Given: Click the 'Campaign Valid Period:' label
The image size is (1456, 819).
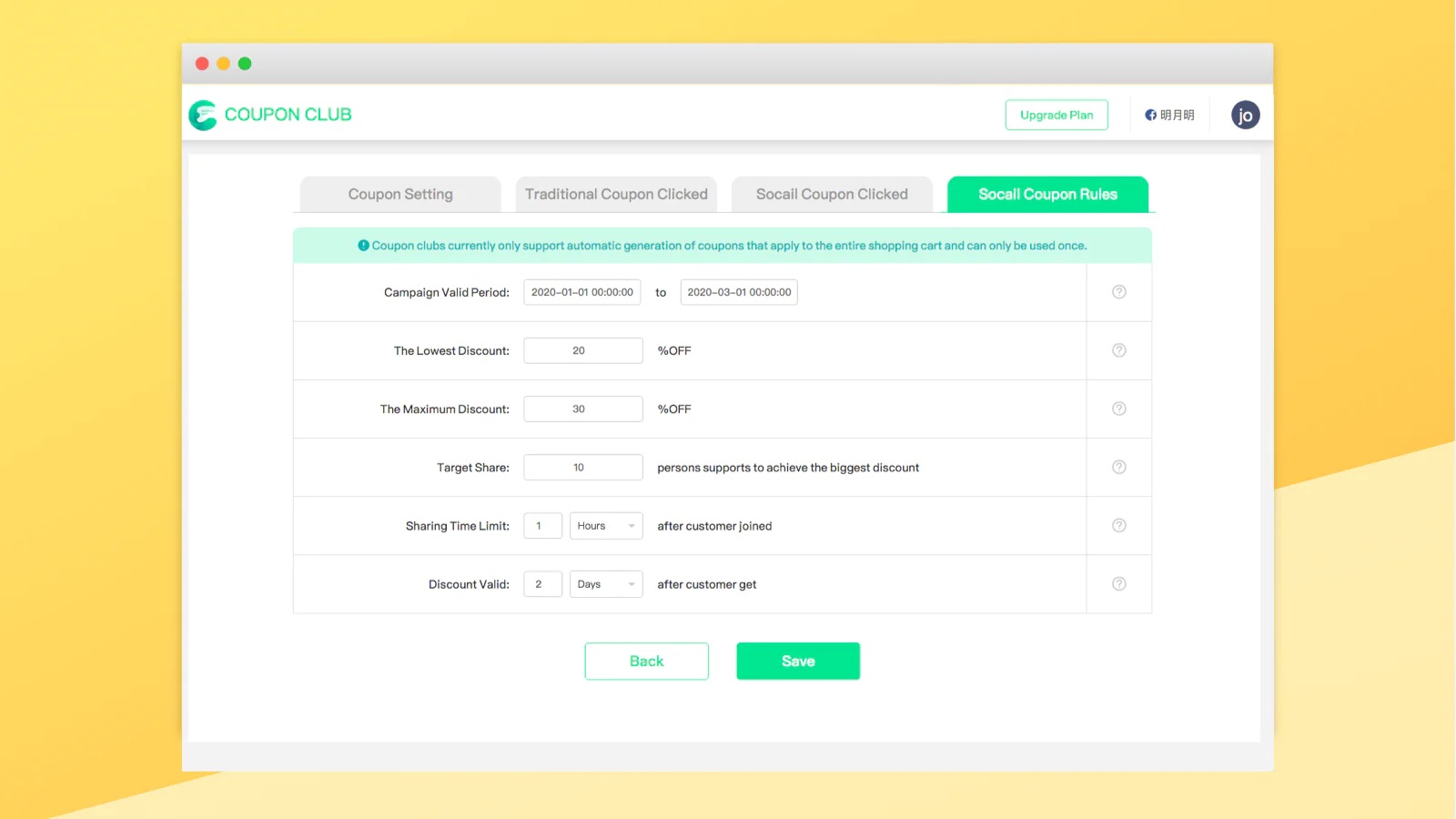Looking at the screenshot, I should (x=447, y=292).
